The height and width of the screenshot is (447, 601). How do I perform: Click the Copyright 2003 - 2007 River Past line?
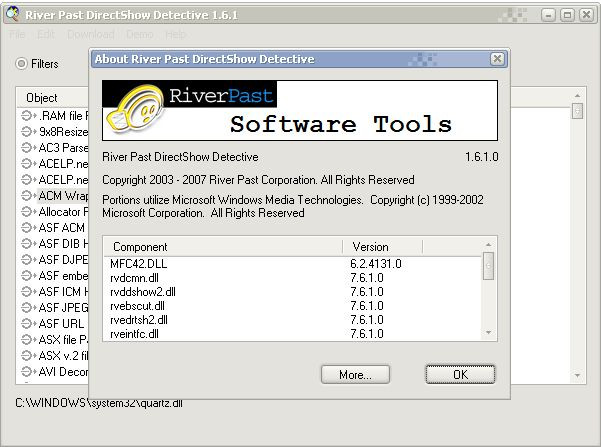tap(258, 180)
